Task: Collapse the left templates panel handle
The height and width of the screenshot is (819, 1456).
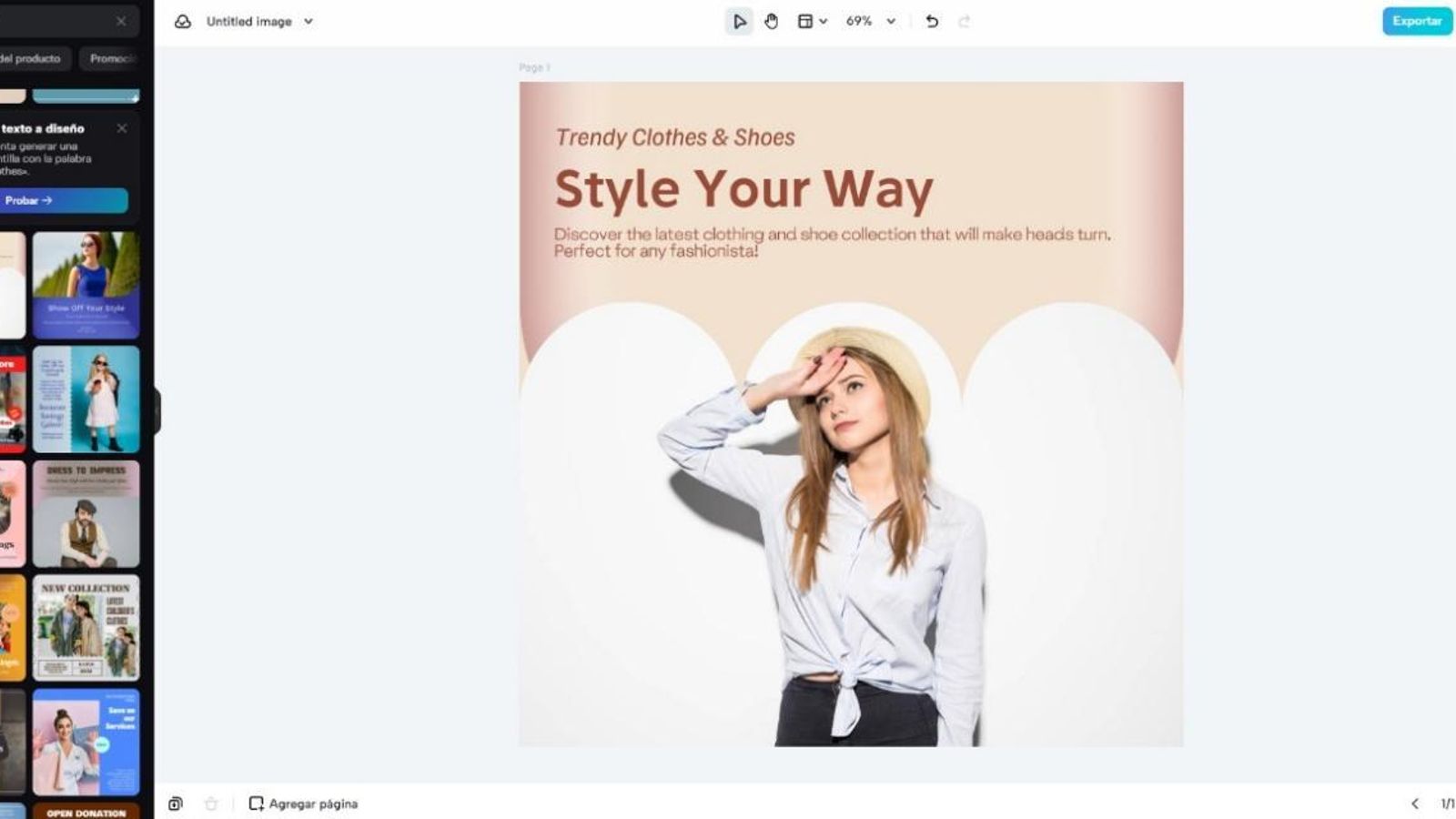Action: point(157,410)
